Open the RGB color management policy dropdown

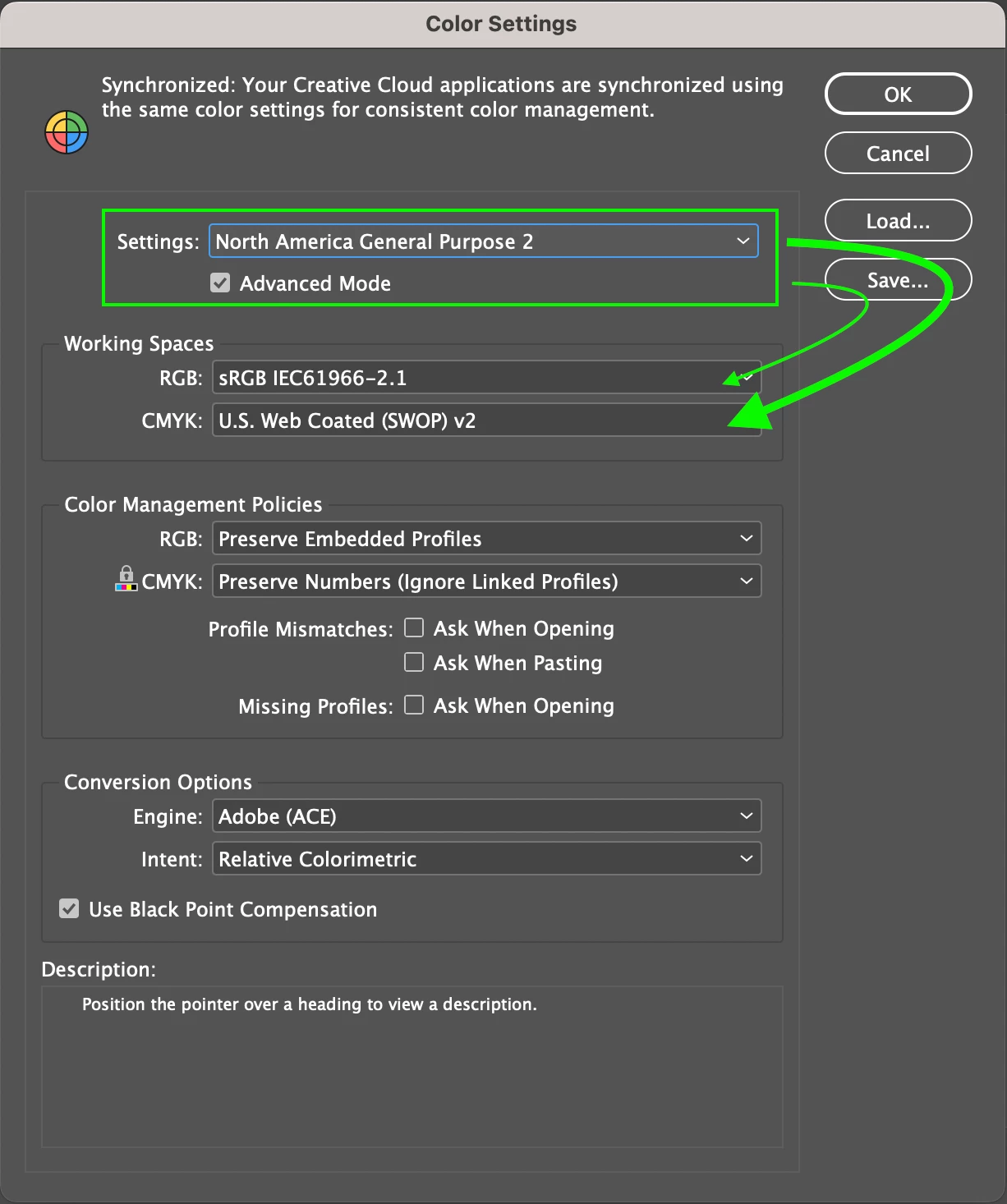(x=487, y=539)
